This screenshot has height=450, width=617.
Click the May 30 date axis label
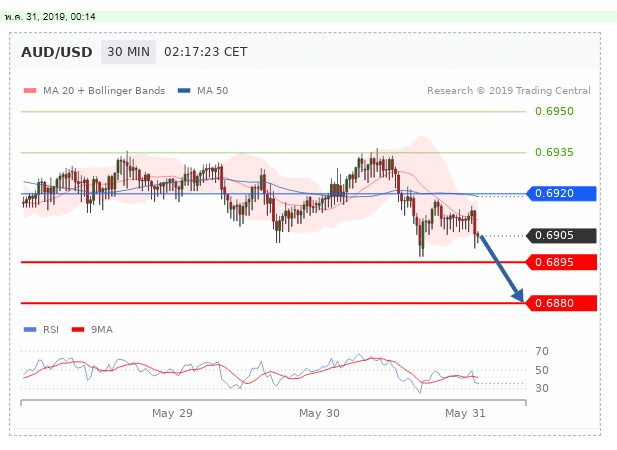pyautogui.click(x=319, y=413)
